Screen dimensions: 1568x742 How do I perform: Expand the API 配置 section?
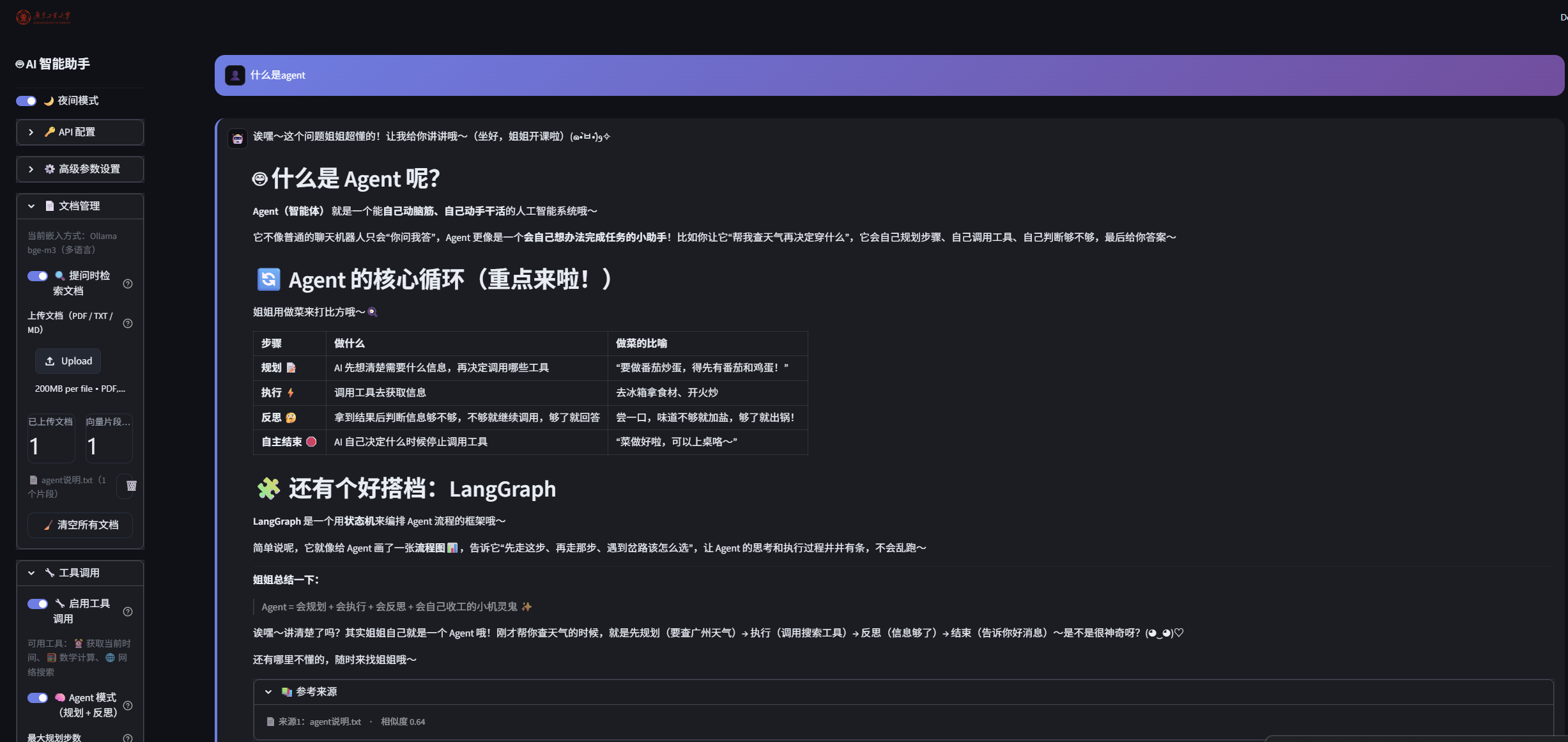(80, 132)
